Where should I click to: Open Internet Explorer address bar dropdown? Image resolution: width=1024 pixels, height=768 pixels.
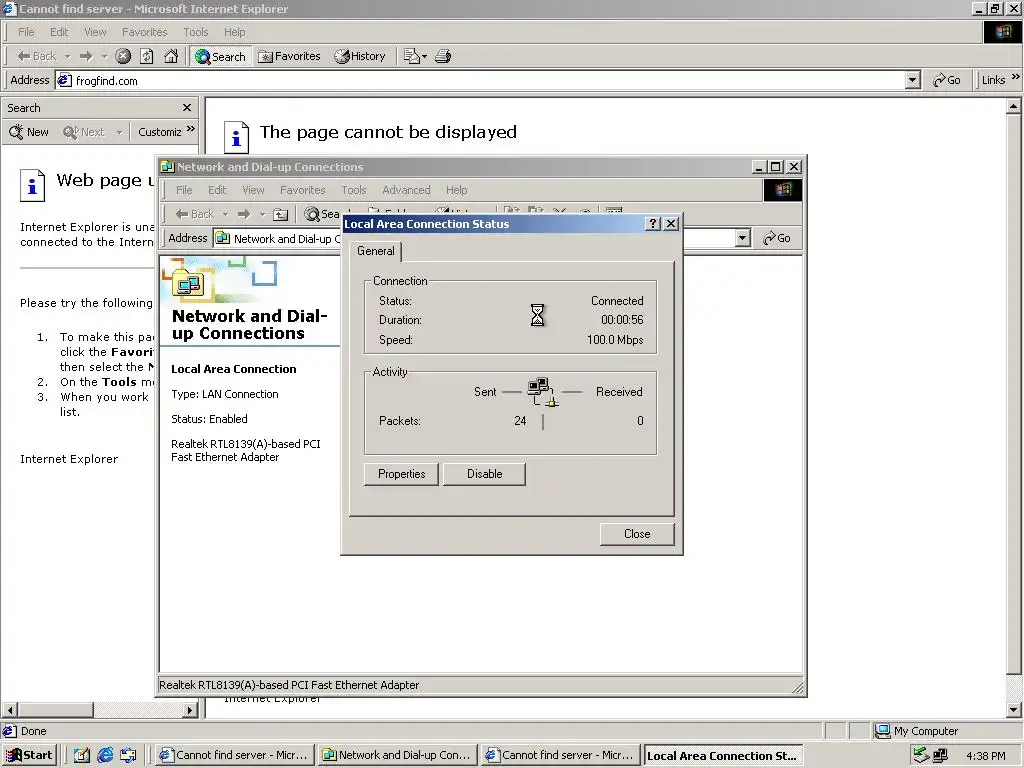912,80
